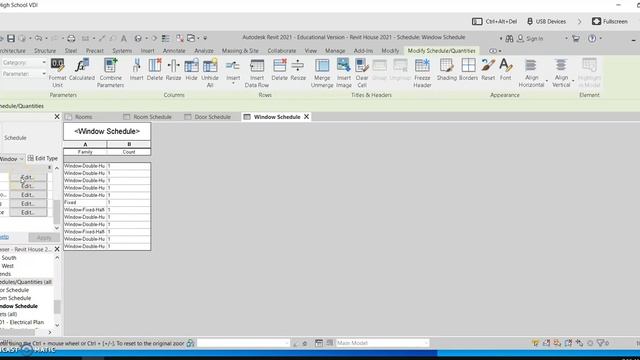Delete the selected column
The height and width of the screenshot is (360, 640).
point(155,69)
